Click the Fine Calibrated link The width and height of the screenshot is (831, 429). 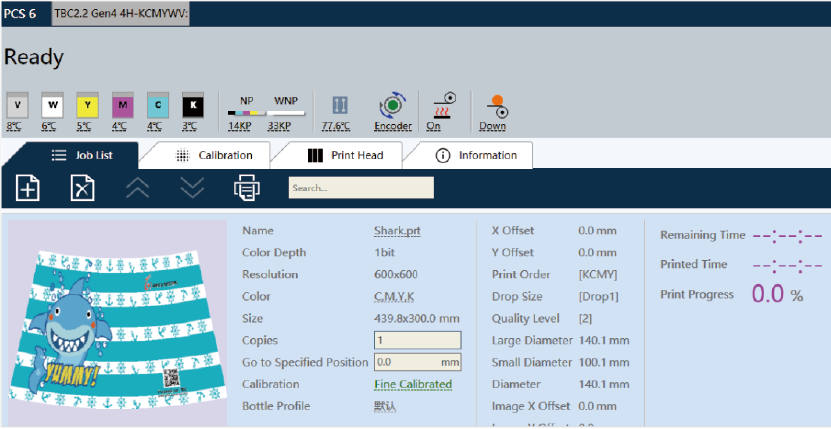click(x=412, y=384)
